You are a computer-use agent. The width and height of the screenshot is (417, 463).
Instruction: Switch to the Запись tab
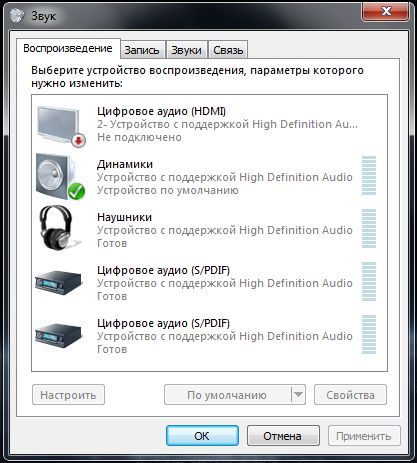point(142,50)
